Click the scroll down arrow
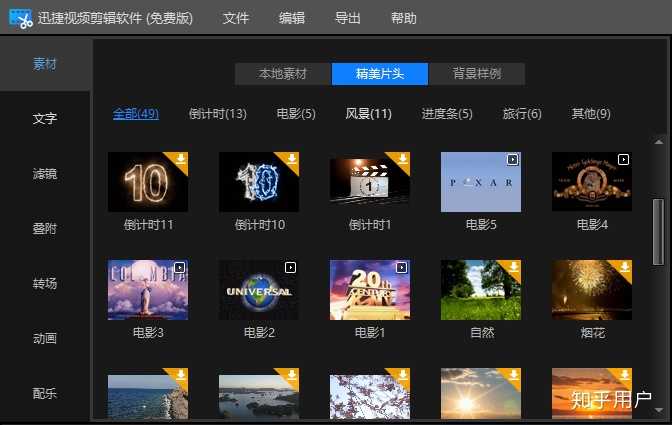Viewport: 672px width, 425px height. (x=659, y=410)
